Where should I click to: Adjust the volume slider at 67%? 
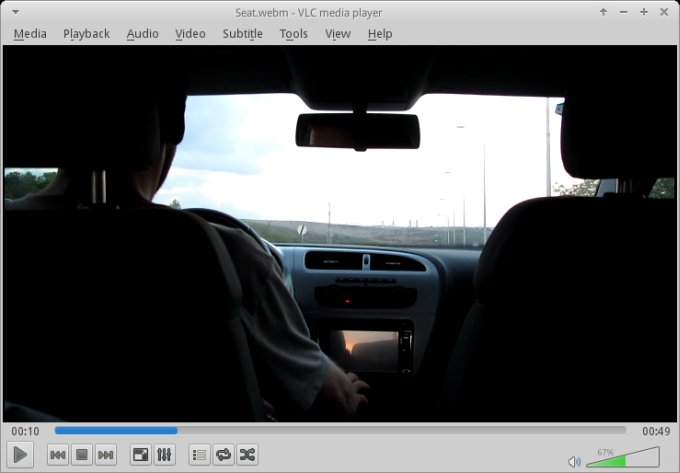click(x=623, y=457)
